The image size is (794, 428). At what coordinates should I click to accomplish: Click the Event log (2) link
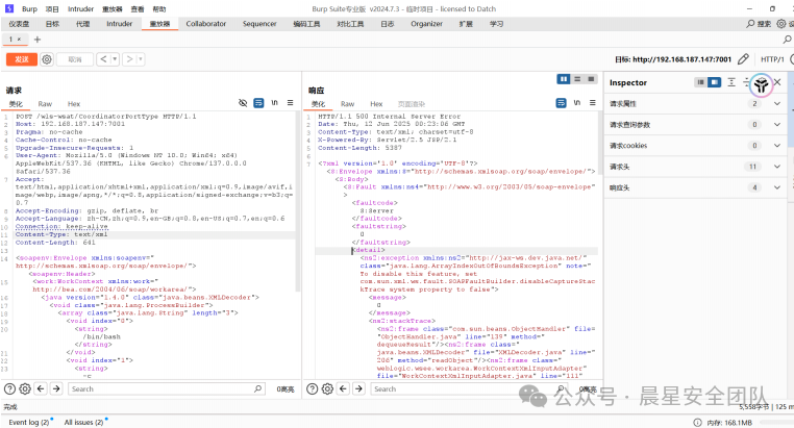click(x=29, y=422)
